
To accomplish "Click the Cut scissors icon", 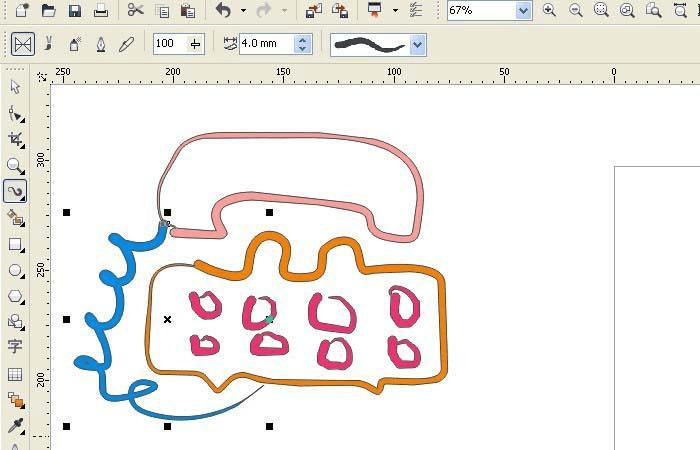I will 135,9.
